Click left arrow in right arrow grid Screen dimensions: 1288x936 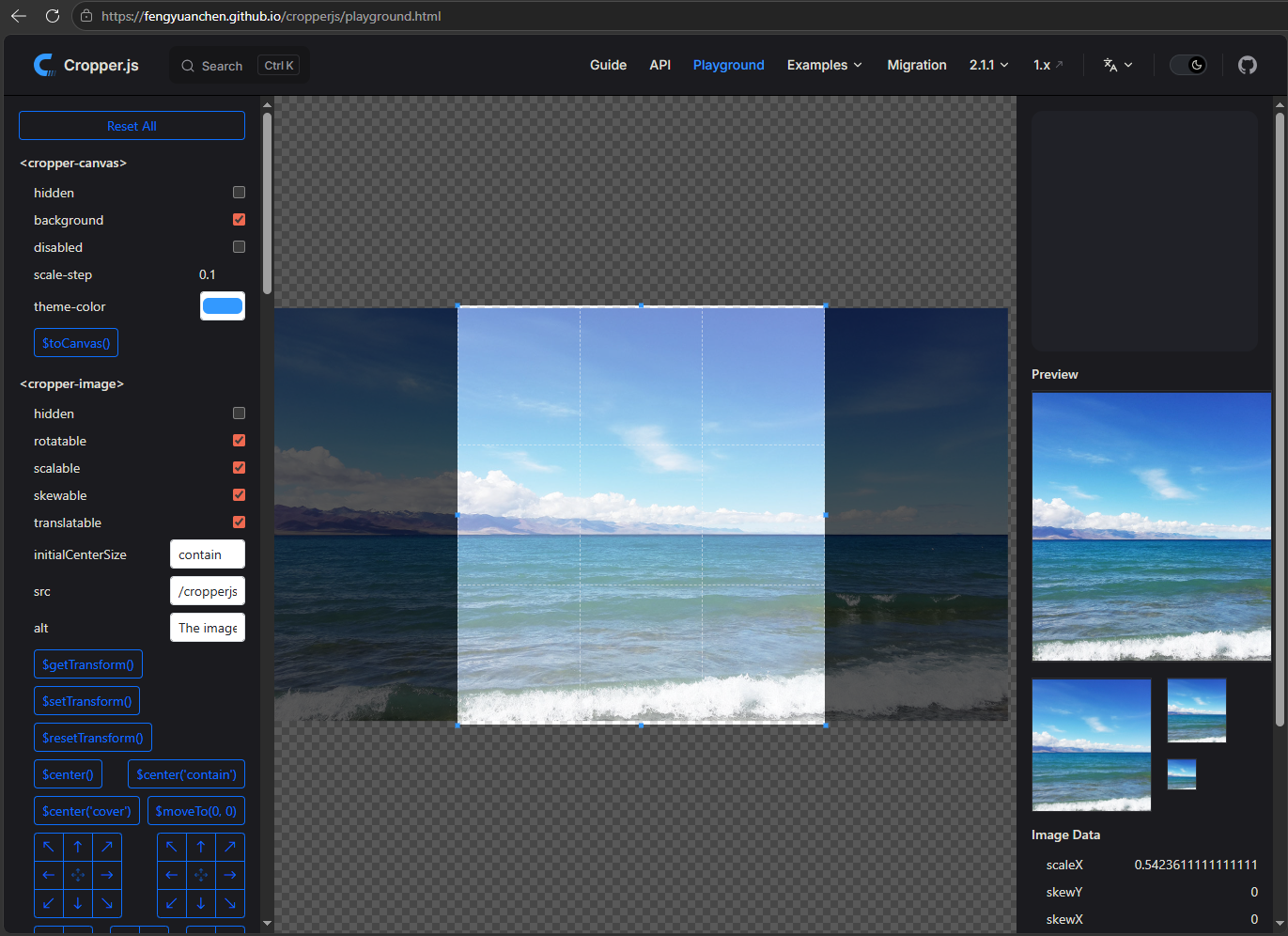(172, 875)
